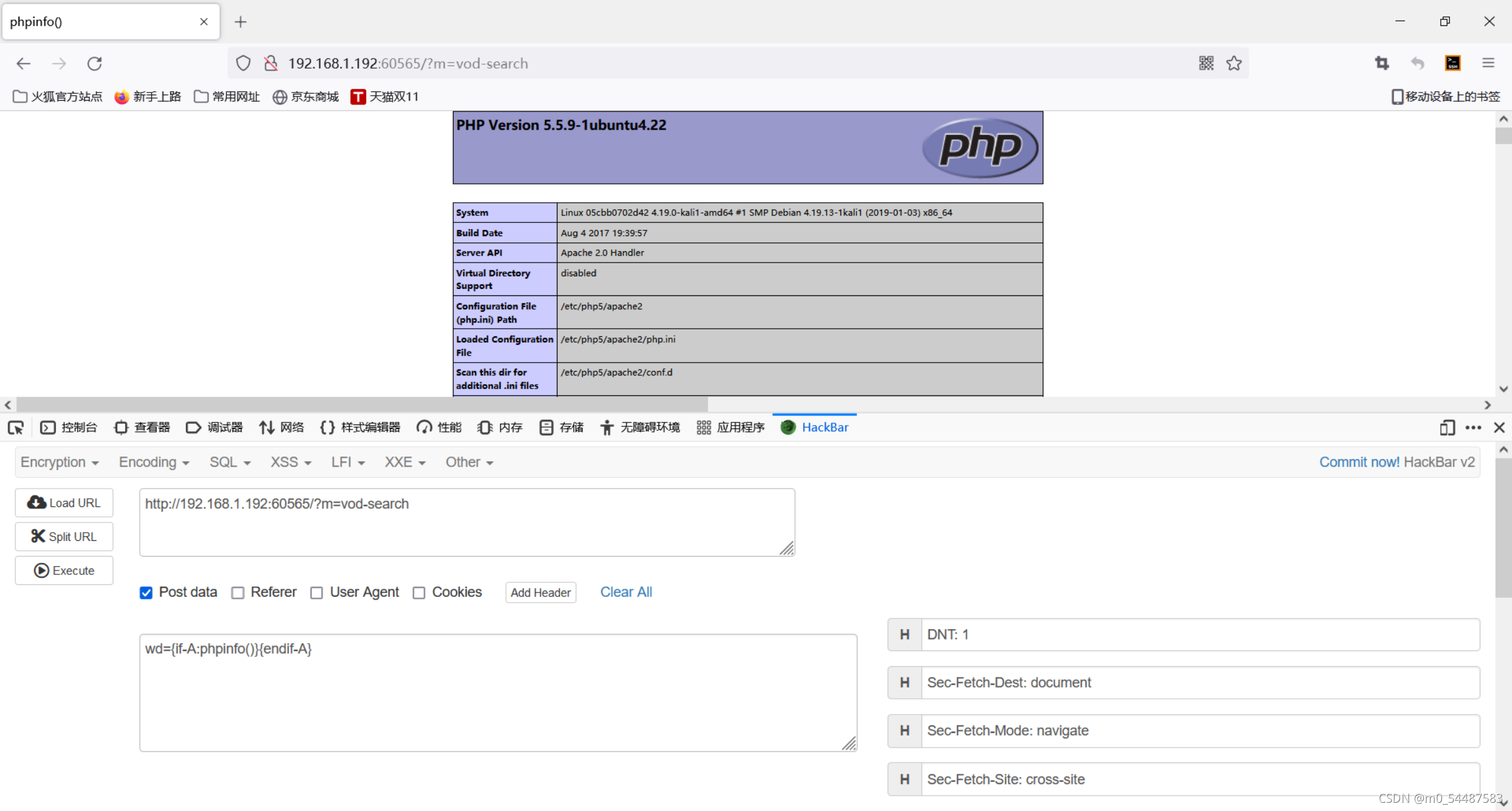Activate the element picker icon in devtools
The height and width of the screenshot is (811, 1512).
tap(16, 428)
